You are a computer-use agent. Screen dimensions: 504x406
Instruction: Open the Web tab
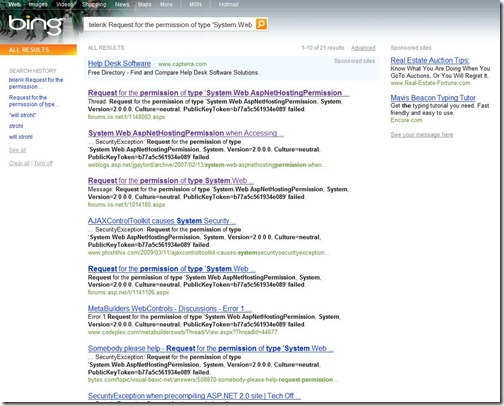(x=14, y=4)
